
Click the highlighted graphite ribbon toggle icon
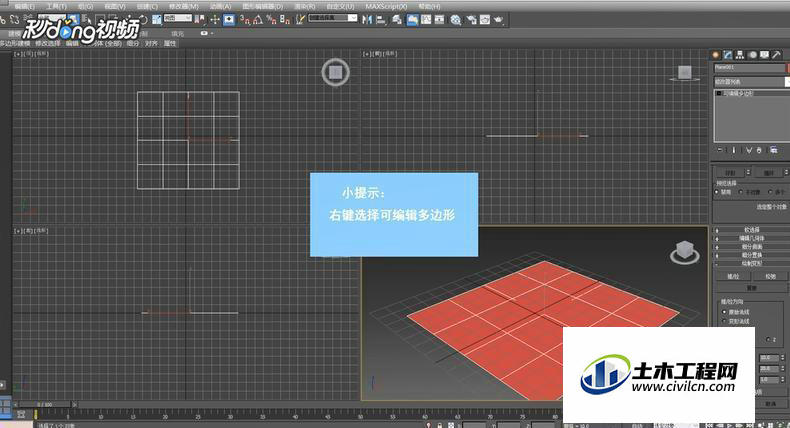[412, 20]
